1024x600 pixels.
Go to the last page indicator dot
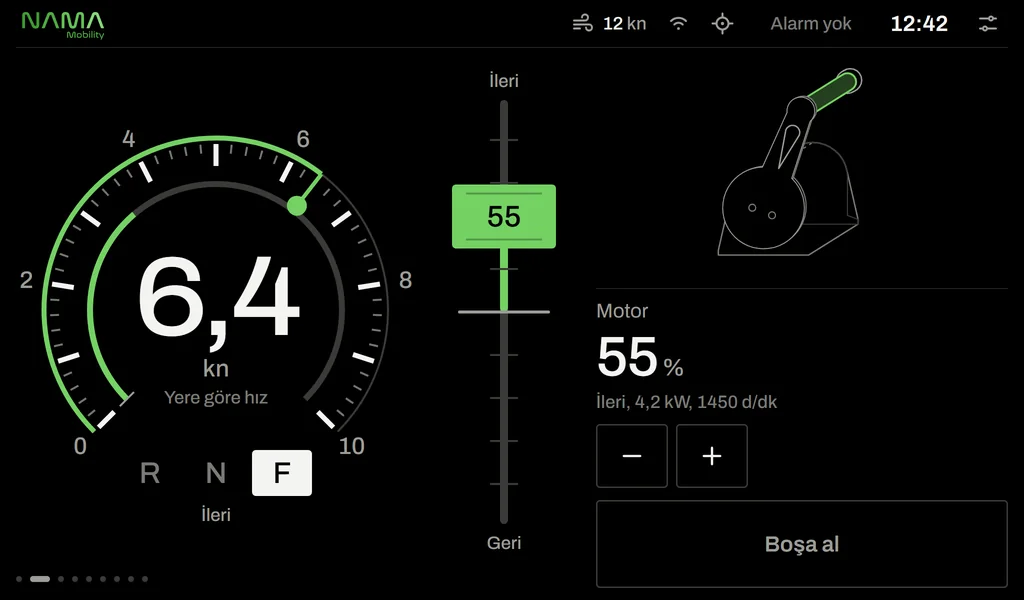[x=145, y=578]
